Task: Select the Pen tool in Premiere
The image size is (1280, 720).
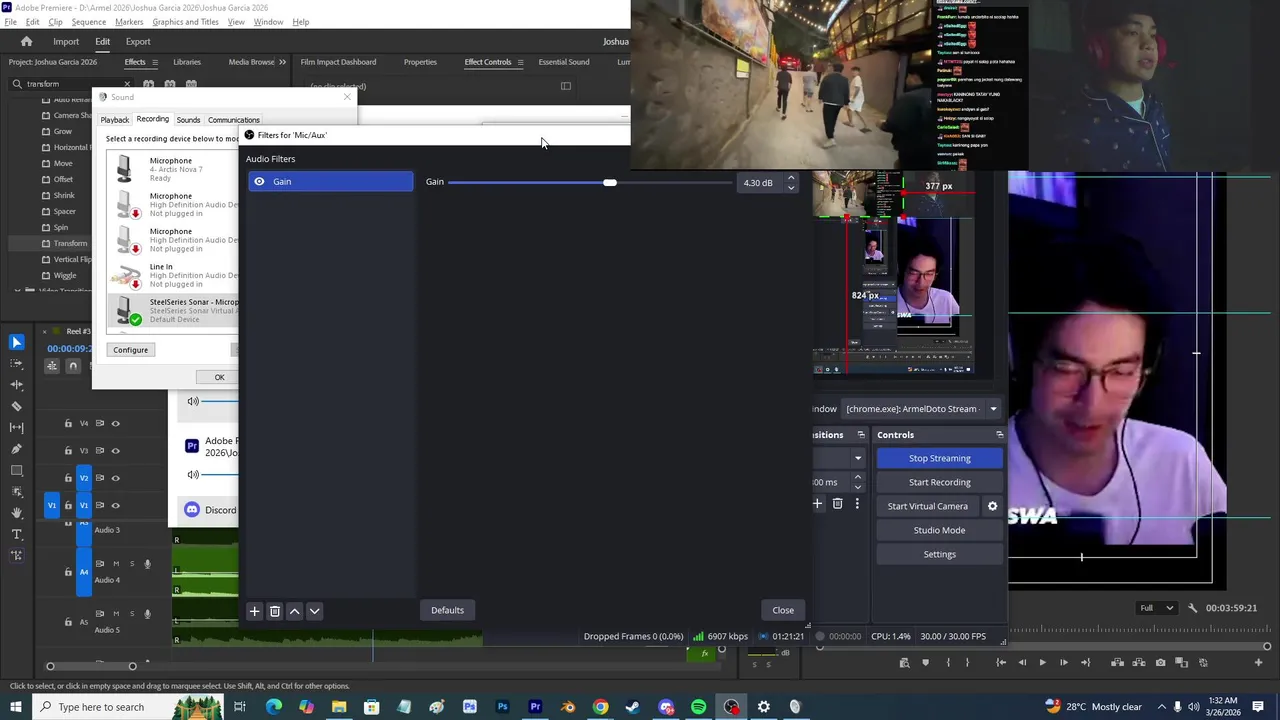Action: (x=16, y=449)
